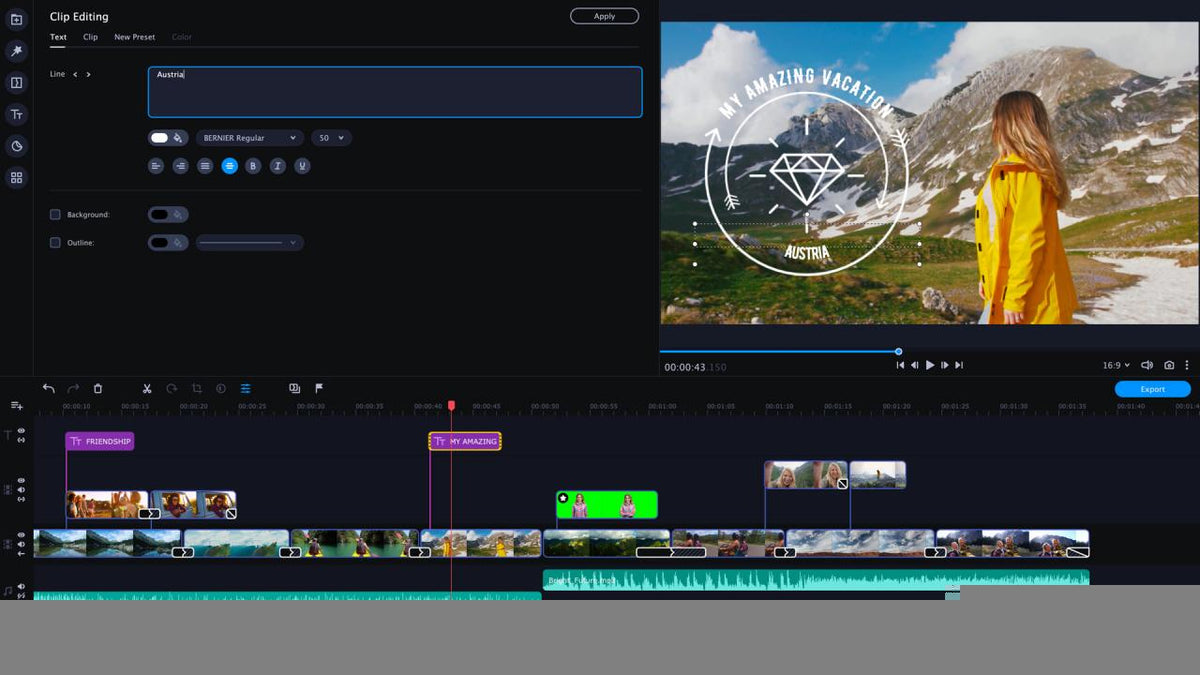Open volume control under the preview

tap(1148, 365)
